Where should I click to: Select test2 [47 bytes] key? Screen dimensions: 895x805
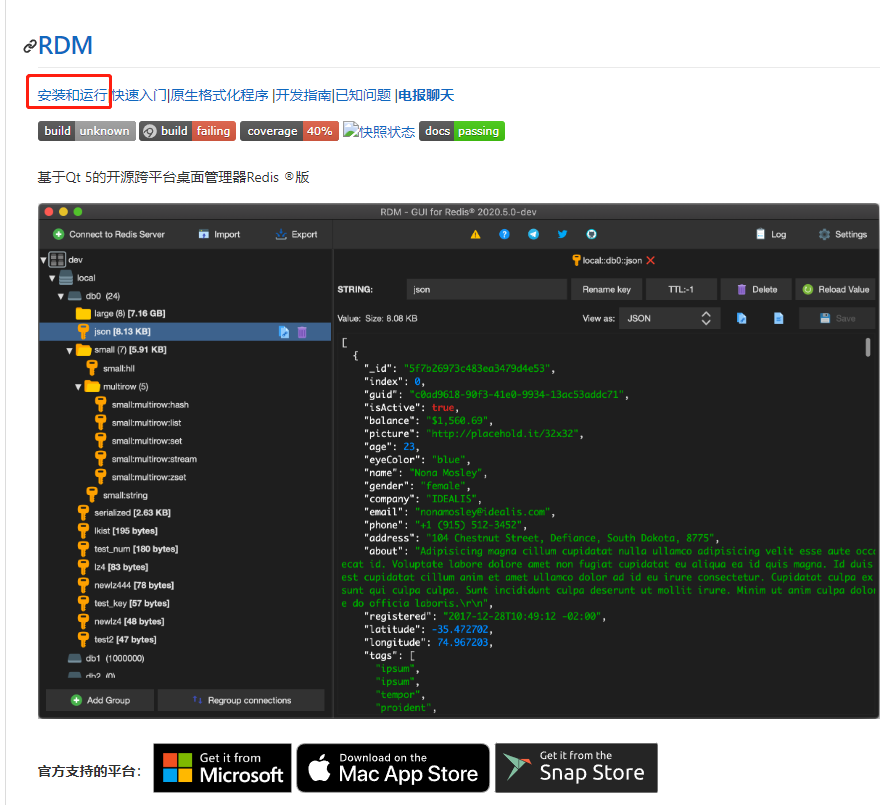pyautogui.click(x=117, y=639)
